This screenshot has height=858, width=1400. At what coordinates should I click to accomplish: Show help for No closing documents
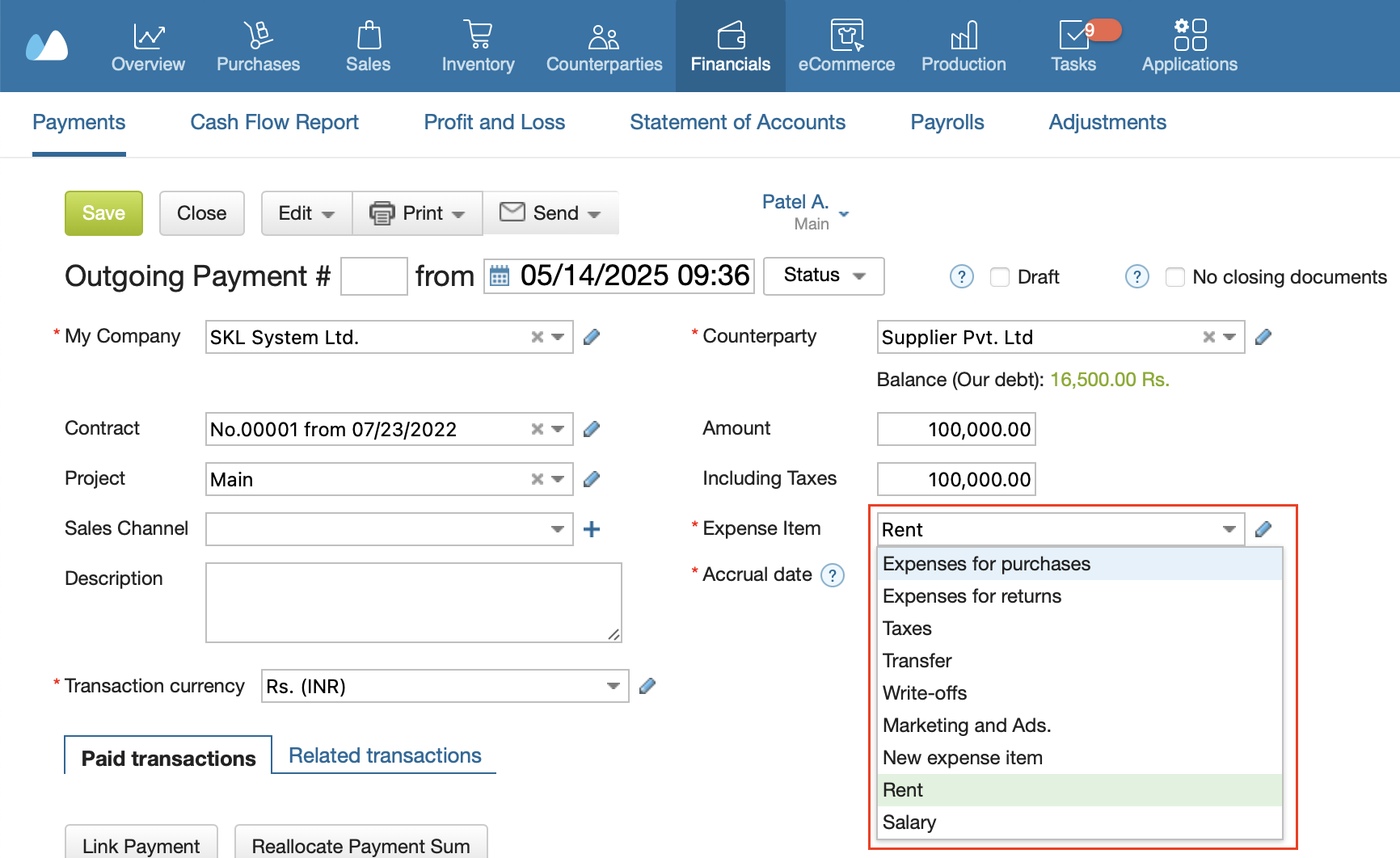[1136, 277]
